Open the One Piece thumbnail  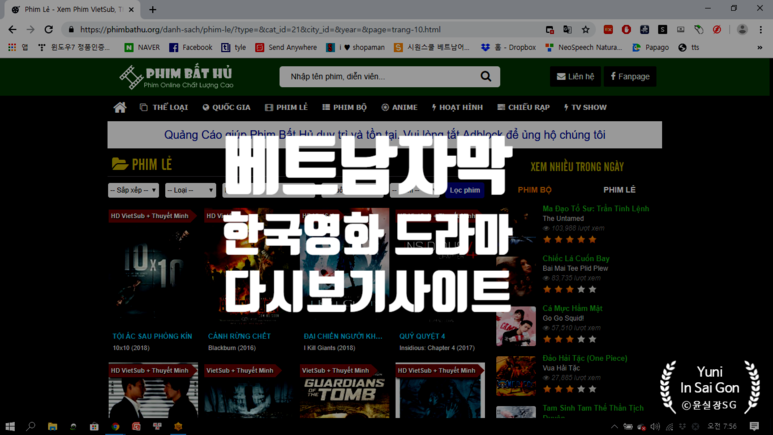tap(516, 376)
